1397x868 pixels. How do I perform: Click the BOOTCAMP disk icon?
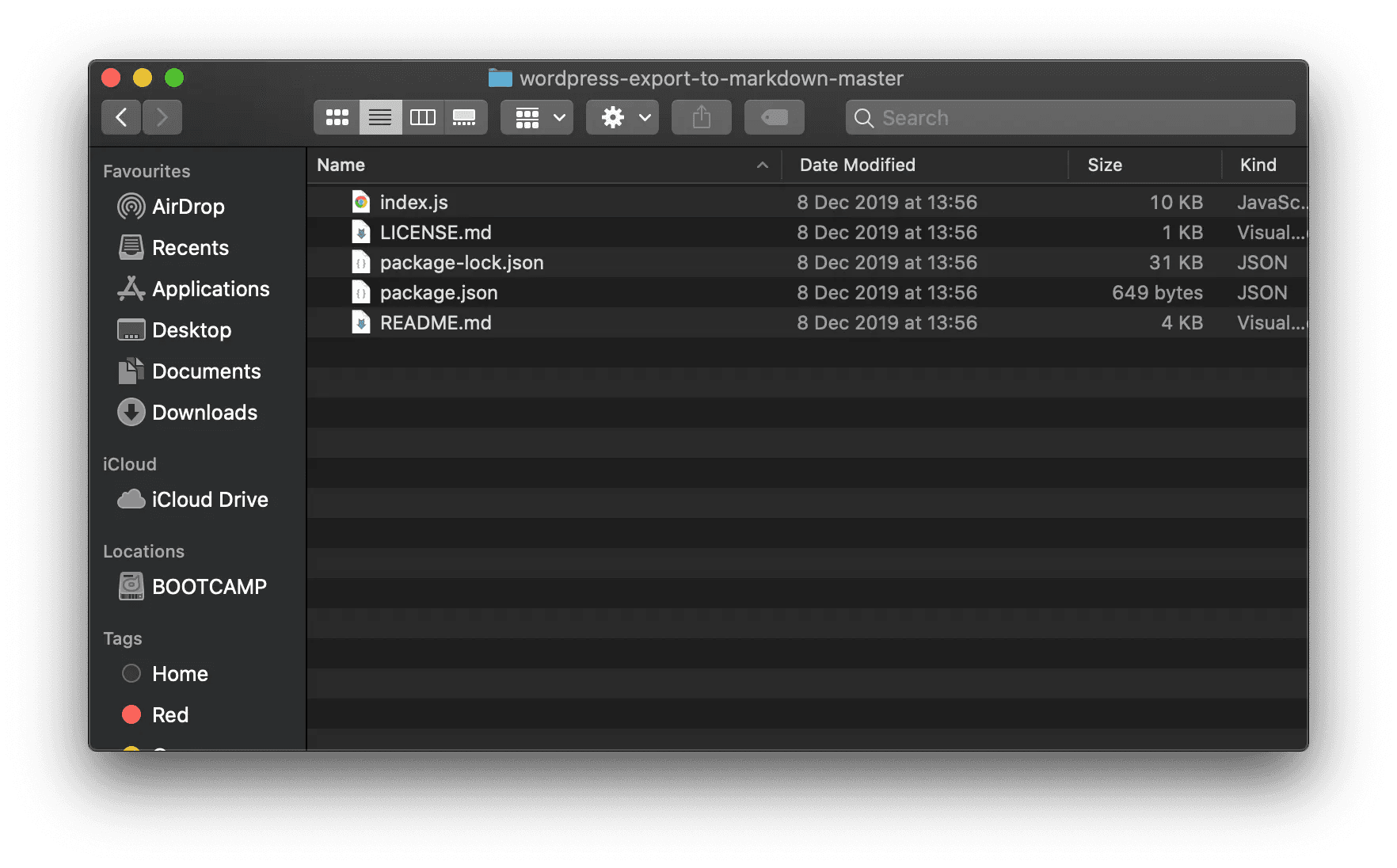[131, 587]
